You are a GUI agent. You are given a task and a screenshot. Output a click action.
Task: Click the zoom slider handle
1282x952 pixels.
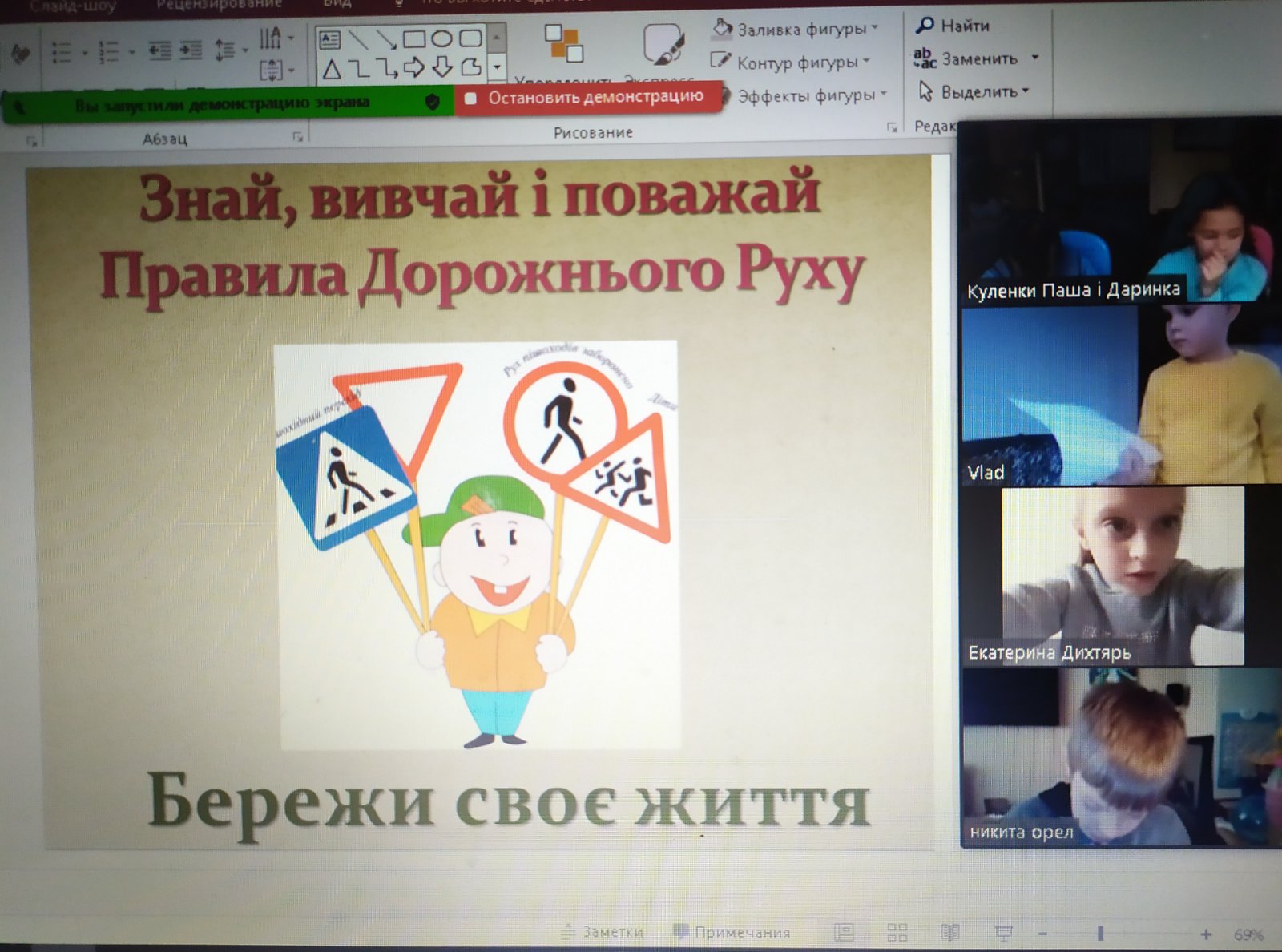tap(1100, 934)
